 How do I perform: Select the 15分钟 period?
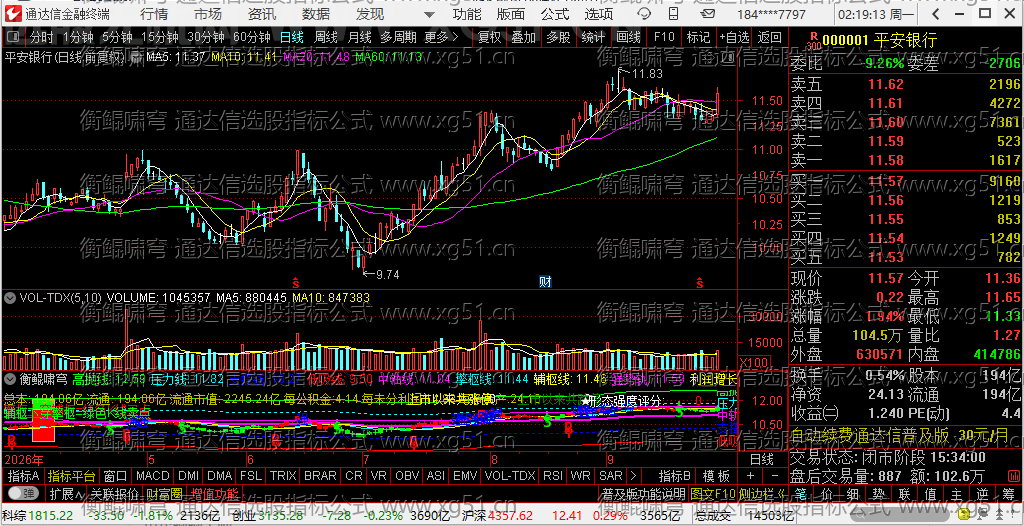point(159,37)
